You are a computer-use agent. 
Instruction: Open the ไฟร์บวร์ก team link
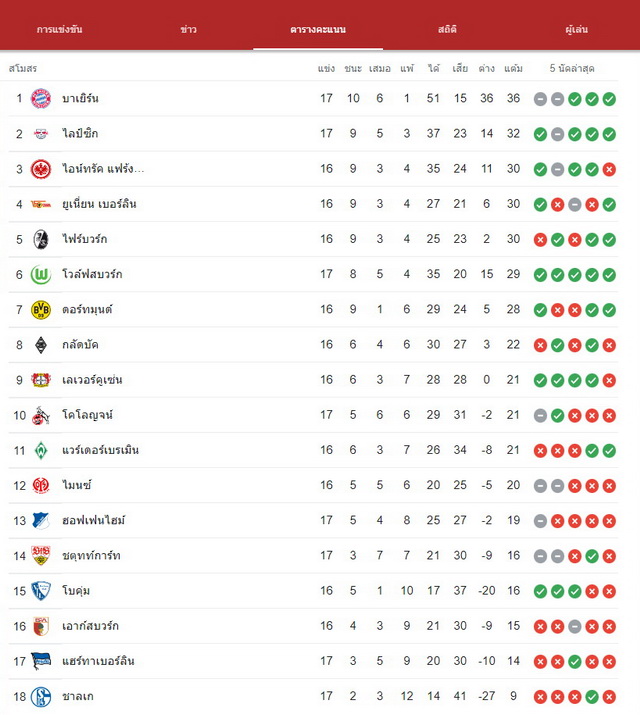pos(85,239)
